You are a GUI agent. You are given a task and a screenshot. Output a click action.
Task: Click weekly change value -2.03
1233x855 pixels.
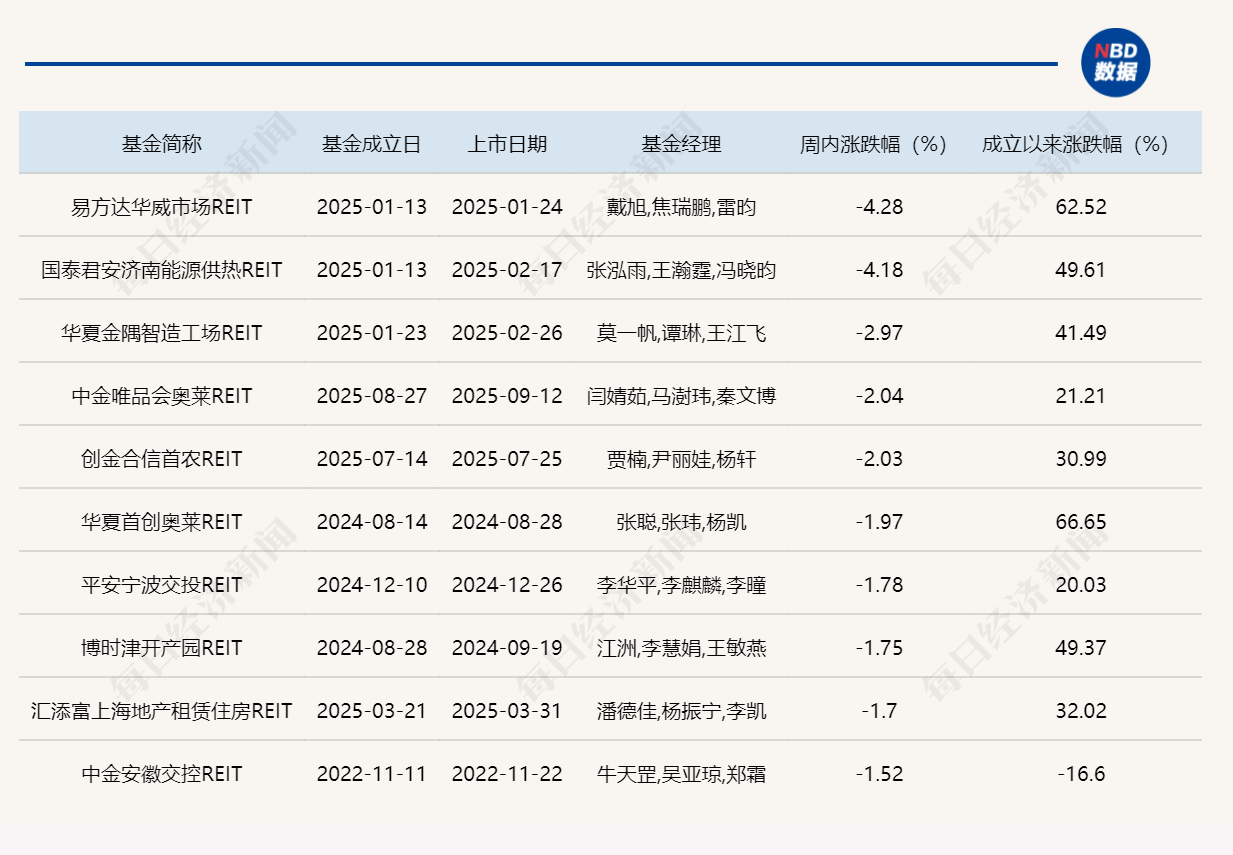pyautogui.click(x=879, y=459)
